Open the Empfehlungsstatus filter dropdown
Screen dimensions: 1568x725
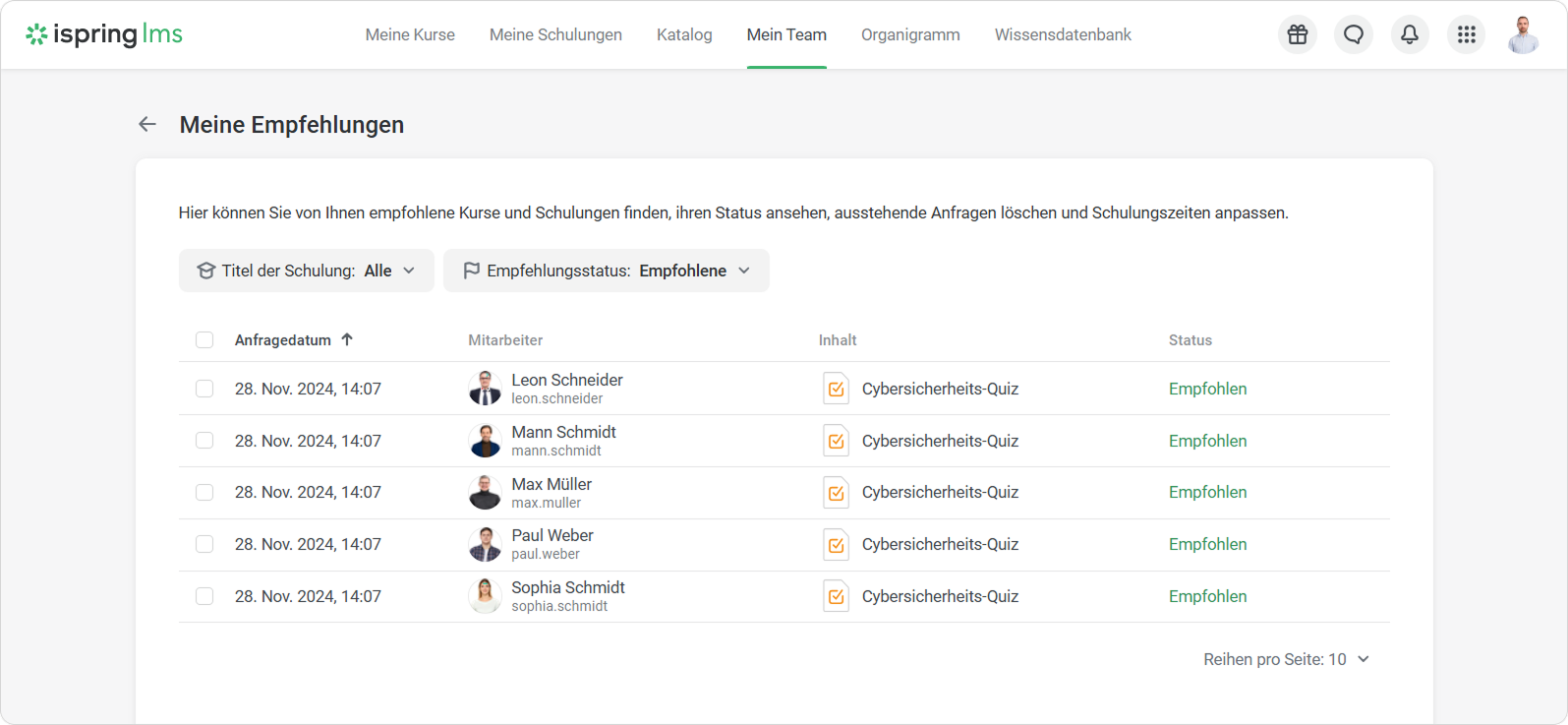(x=606, y=271)
